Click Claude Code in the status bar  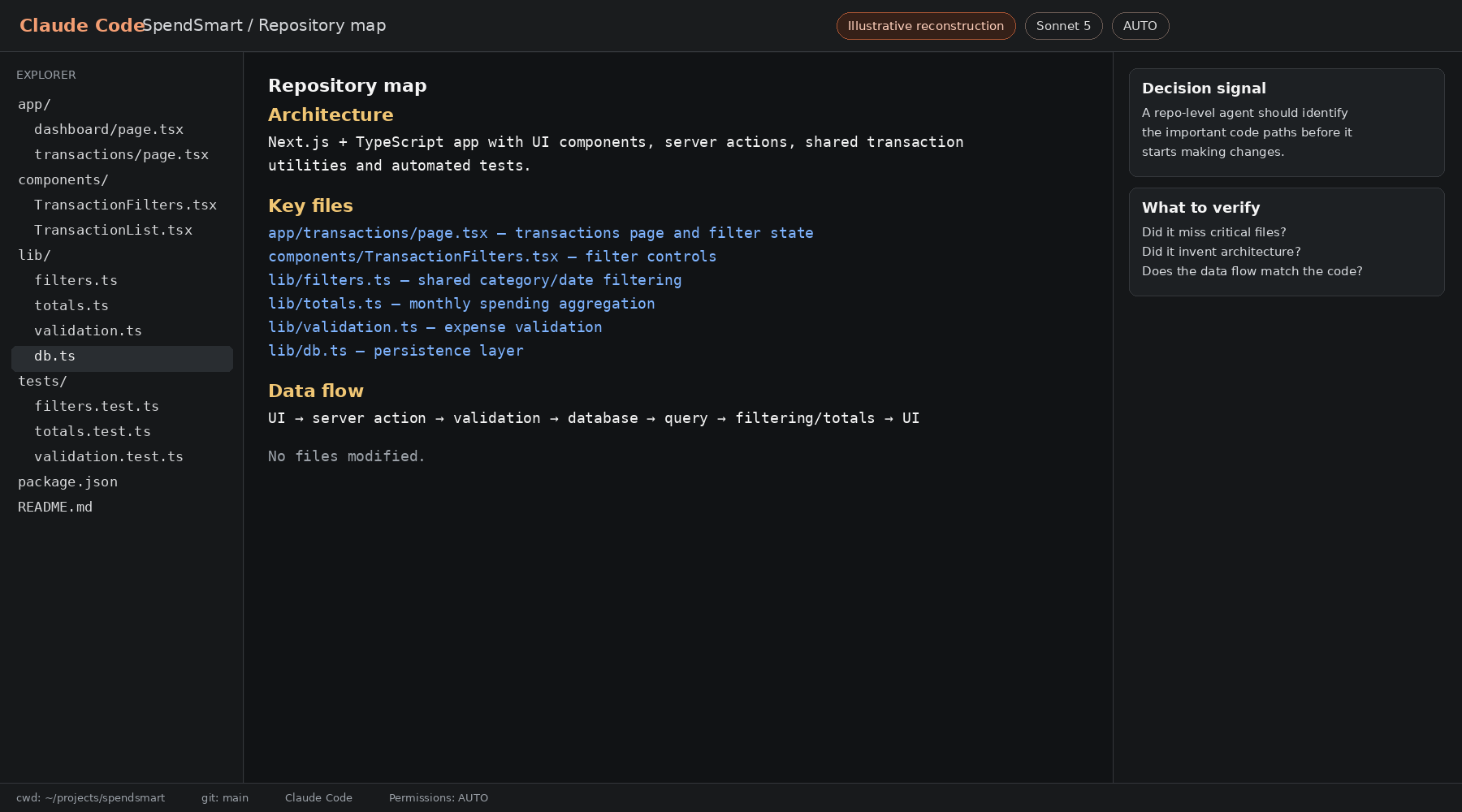point(318,798)
